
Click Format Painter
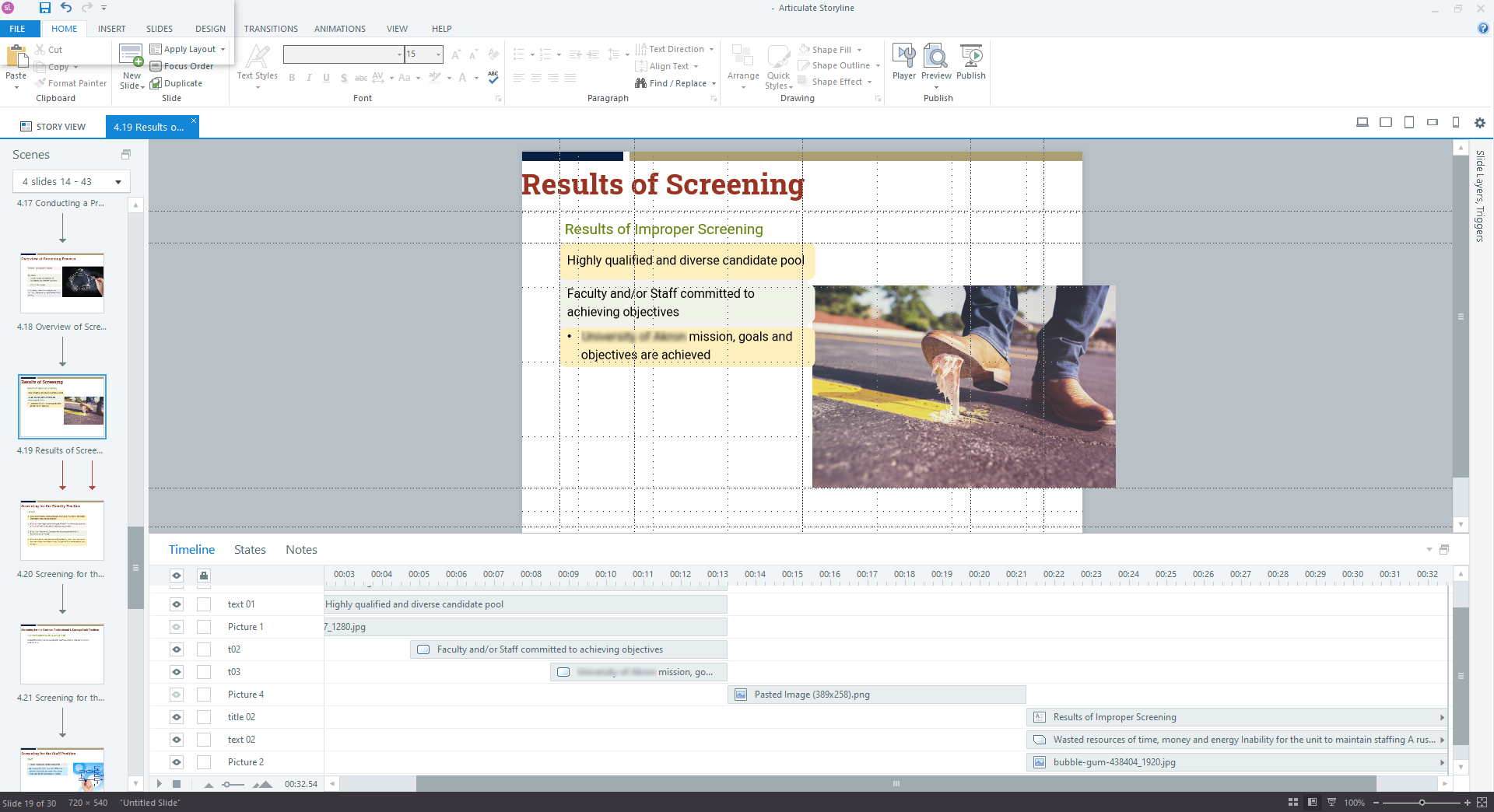click(71, 83)
